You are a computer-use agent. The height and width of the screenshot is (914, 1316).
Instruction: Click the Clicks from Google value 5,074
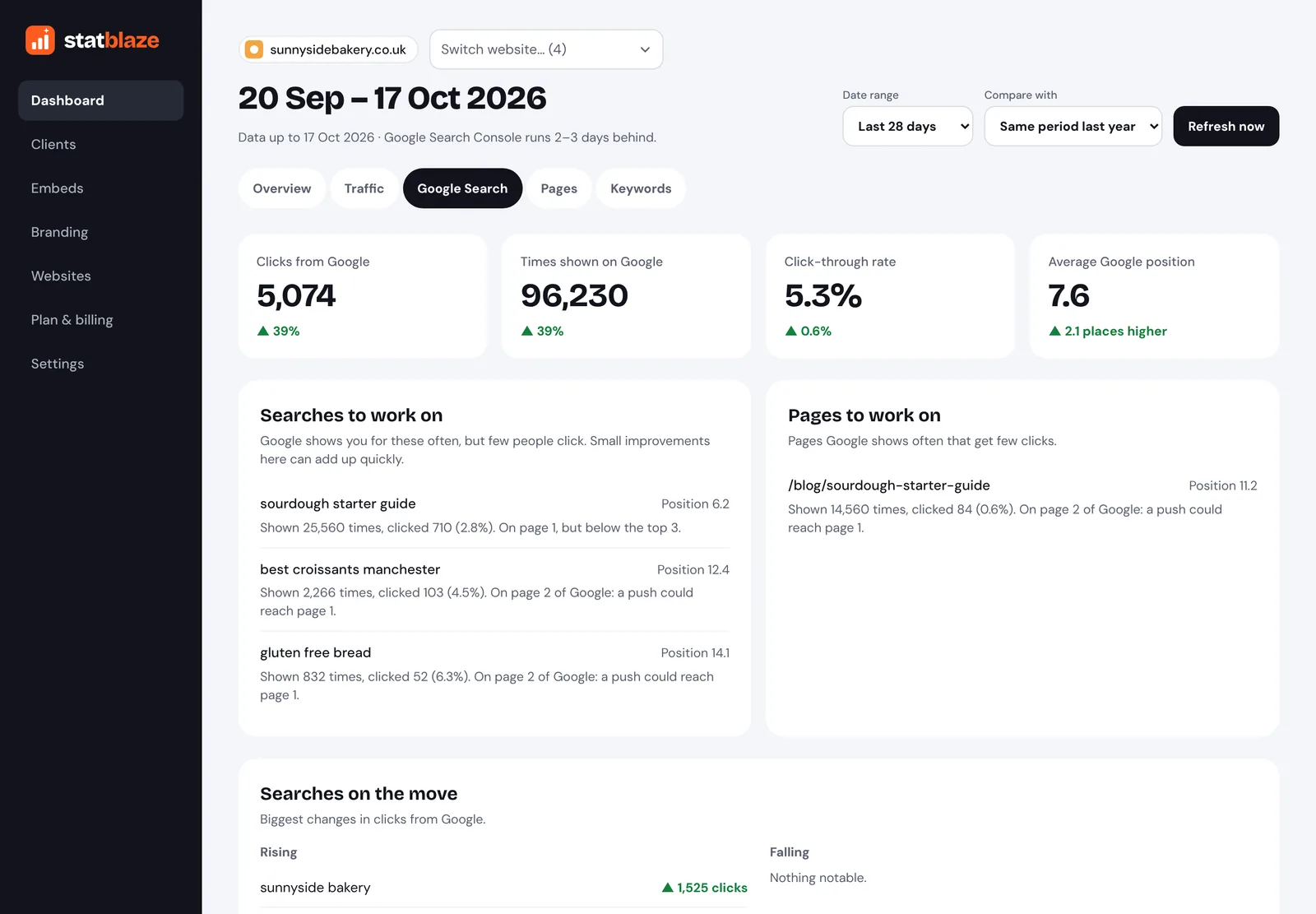click(296, 295)
